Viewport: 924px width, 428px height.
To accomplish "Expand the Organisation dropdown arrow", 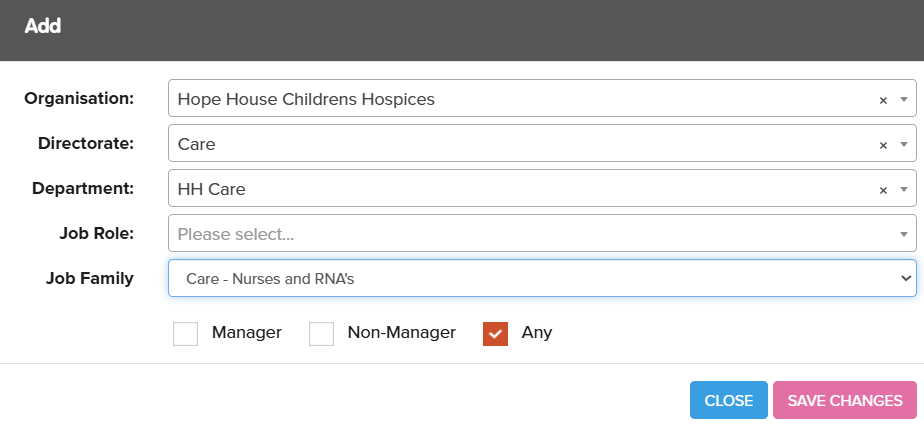I will (903, 100).
